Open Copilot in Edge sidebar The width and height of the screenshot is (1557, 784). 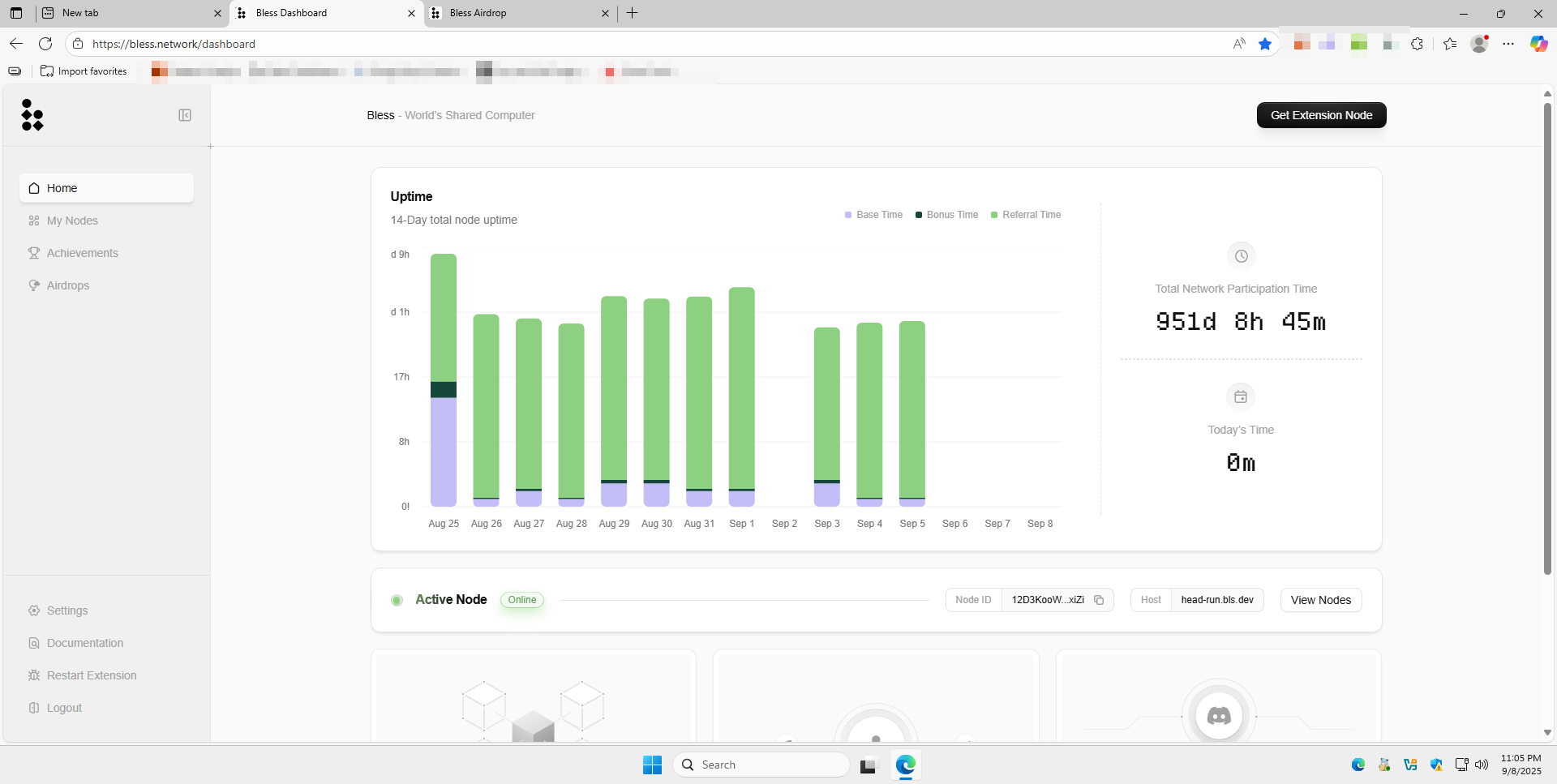pyautogui.click(x=1538, y=44)
